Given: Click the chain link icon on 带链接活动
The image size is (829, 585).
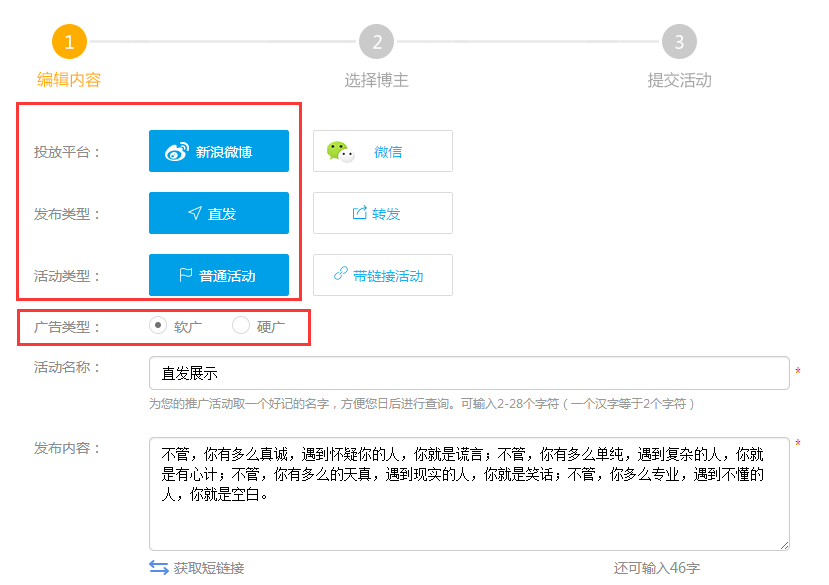Looking at the screenshot, I should [x=340, y=274].
